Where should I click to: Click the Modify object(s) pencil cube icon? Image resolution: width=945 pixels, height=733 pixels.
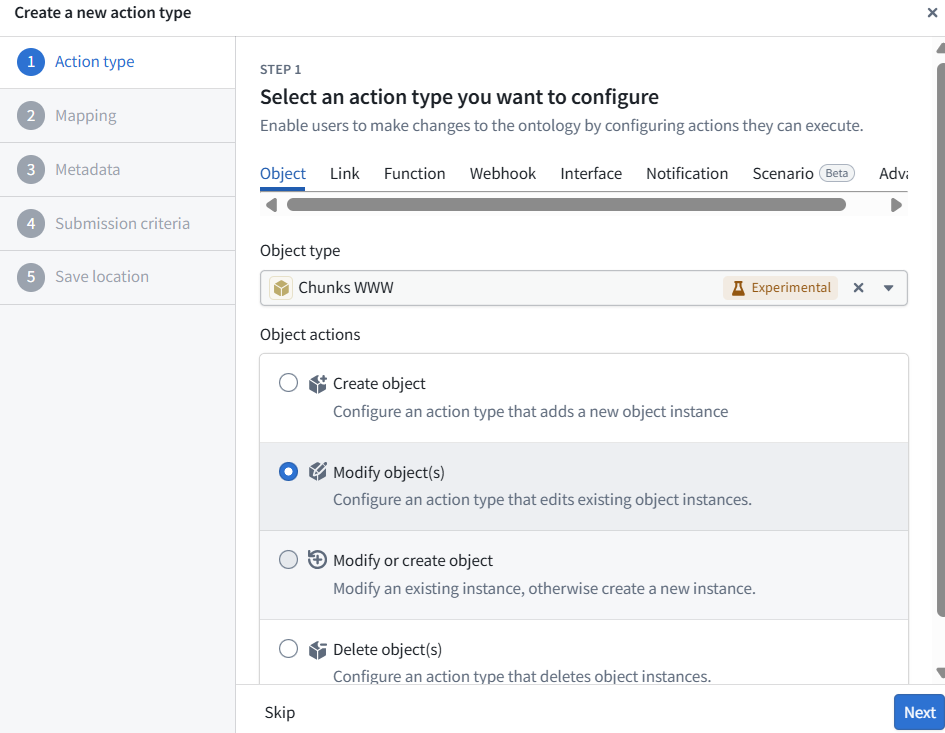click(318, 471)
